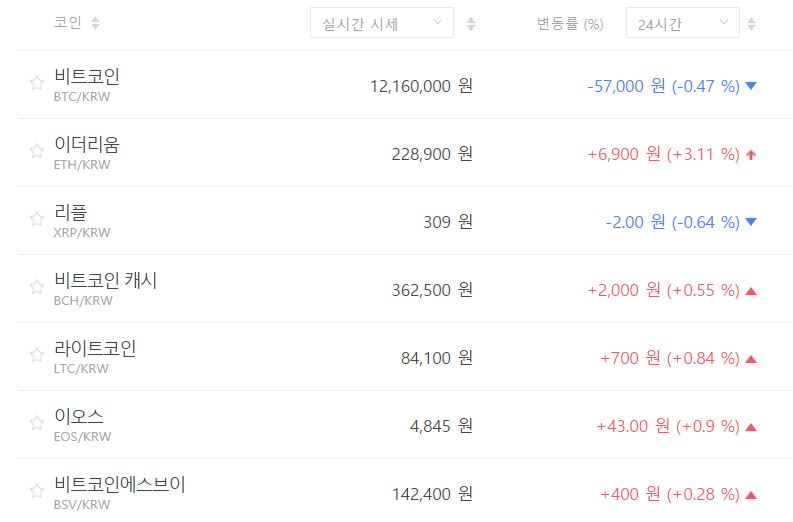Click the star icon beside Litecoin LTC/KRW
The height and width of the screenshot is (522, 793).
coord(37,355)
